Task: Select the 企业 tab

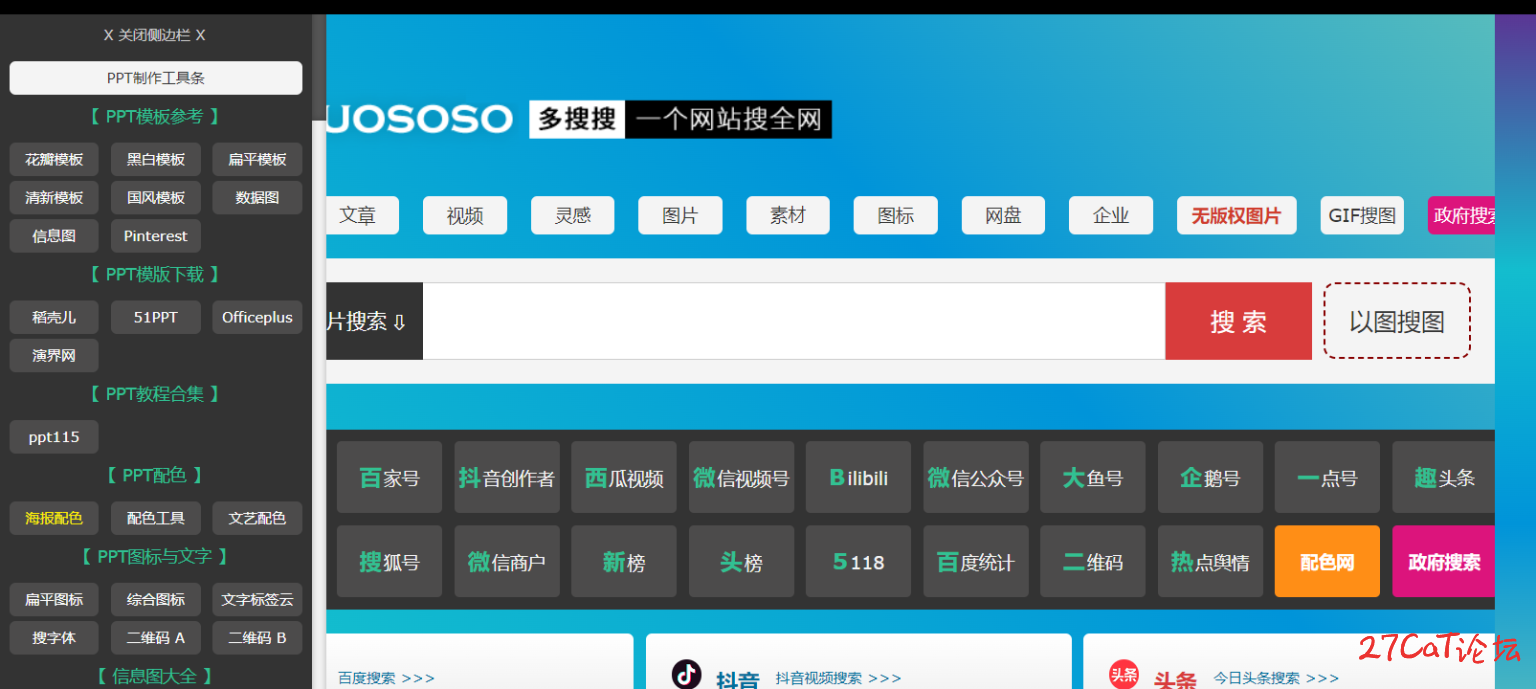Action: click(x=1111, y=215)
